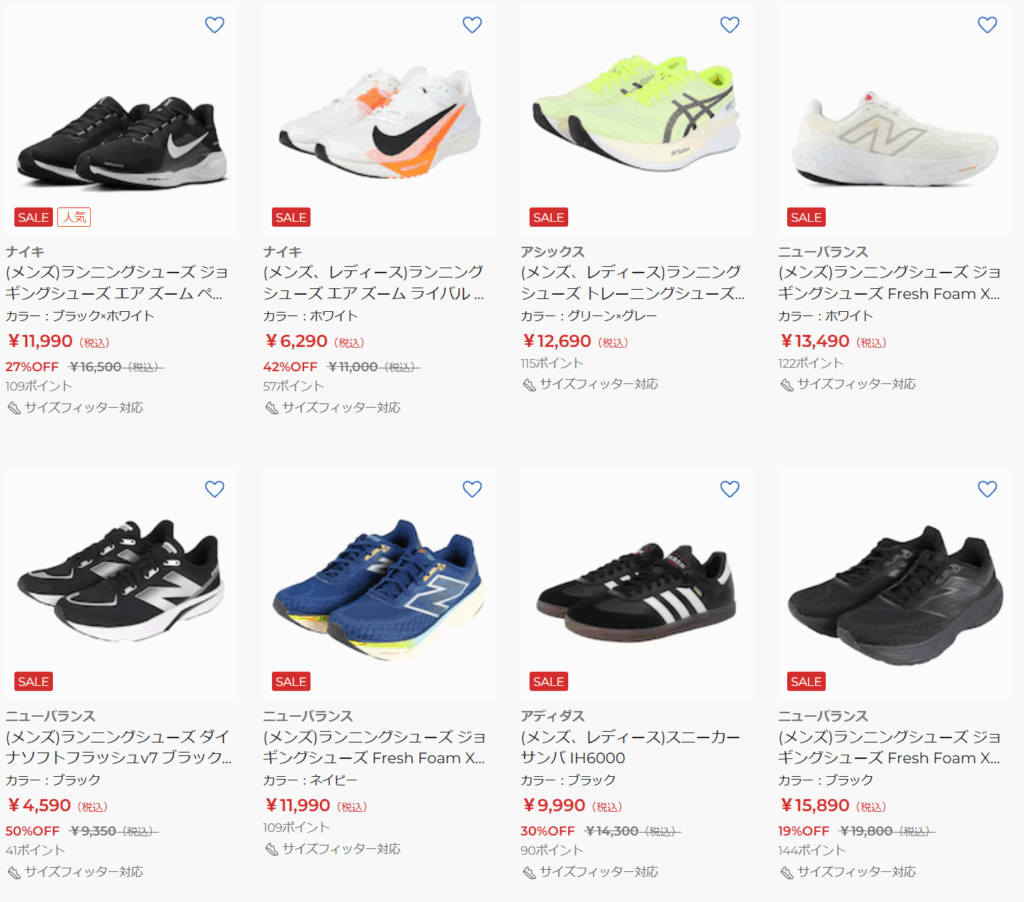Click heart icon on Adidas Samba
The image size is (1024, 902).
pyautogui.click(x=730, y=489)
